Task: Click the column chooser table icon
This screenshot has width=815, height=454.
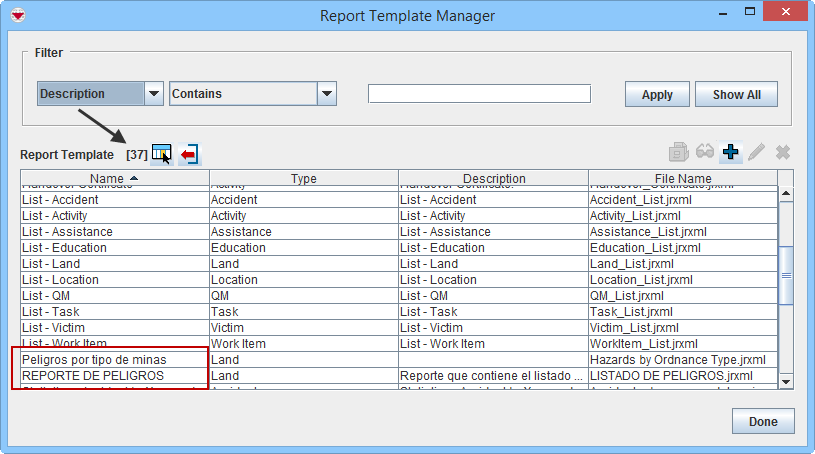Action: pyautogui.click(x=161, y=154)
